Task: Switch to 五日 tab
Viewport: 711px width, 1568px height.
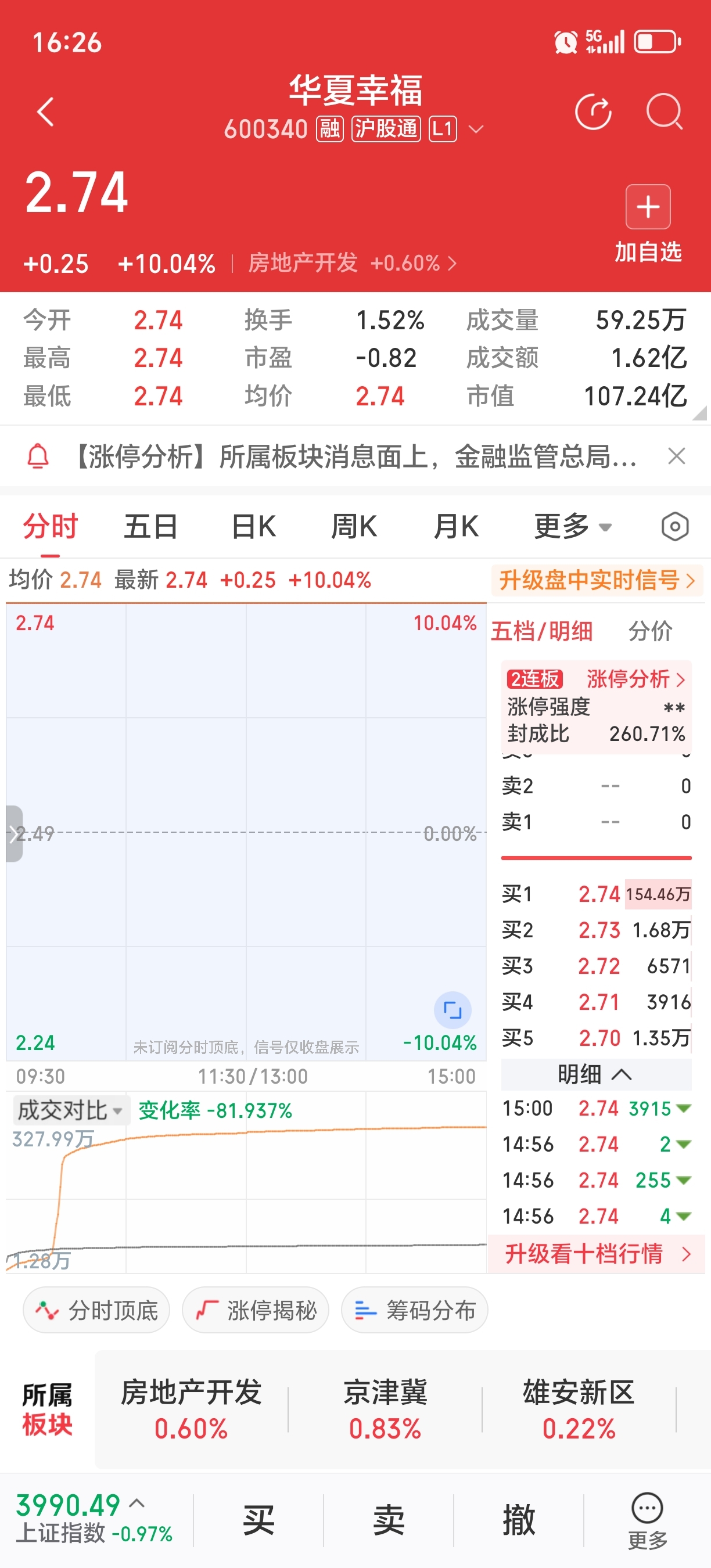Action: click(150, 527)
